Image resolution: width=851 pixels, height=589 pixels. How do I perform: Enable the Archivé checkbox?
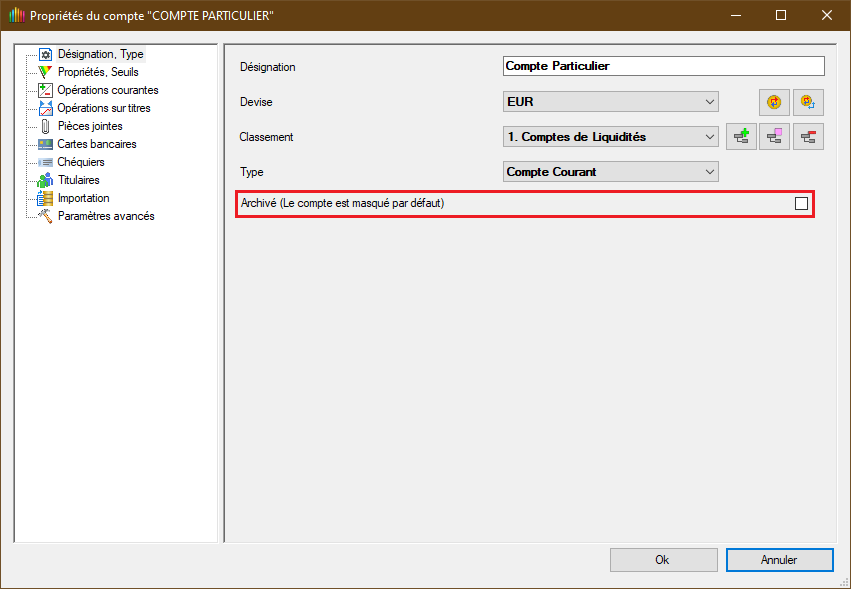(801, 203)
